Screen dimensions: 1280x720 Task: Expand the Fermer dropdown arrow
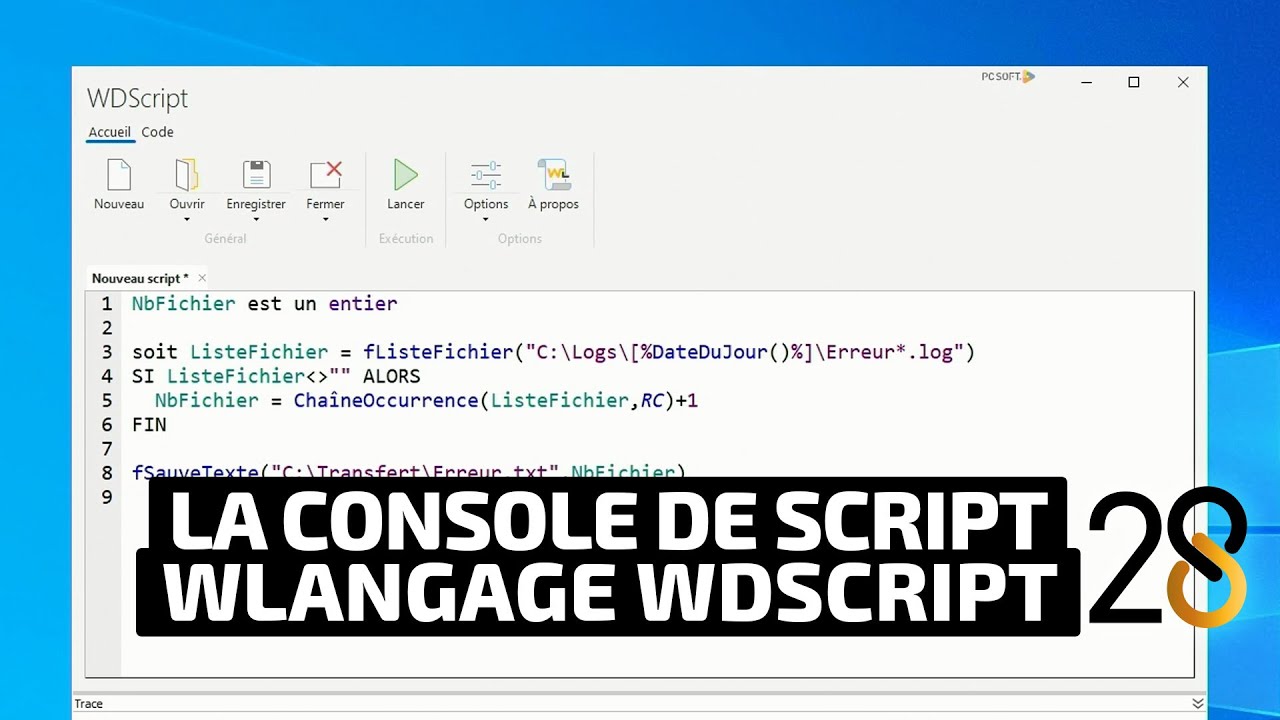tap(325, 220)
